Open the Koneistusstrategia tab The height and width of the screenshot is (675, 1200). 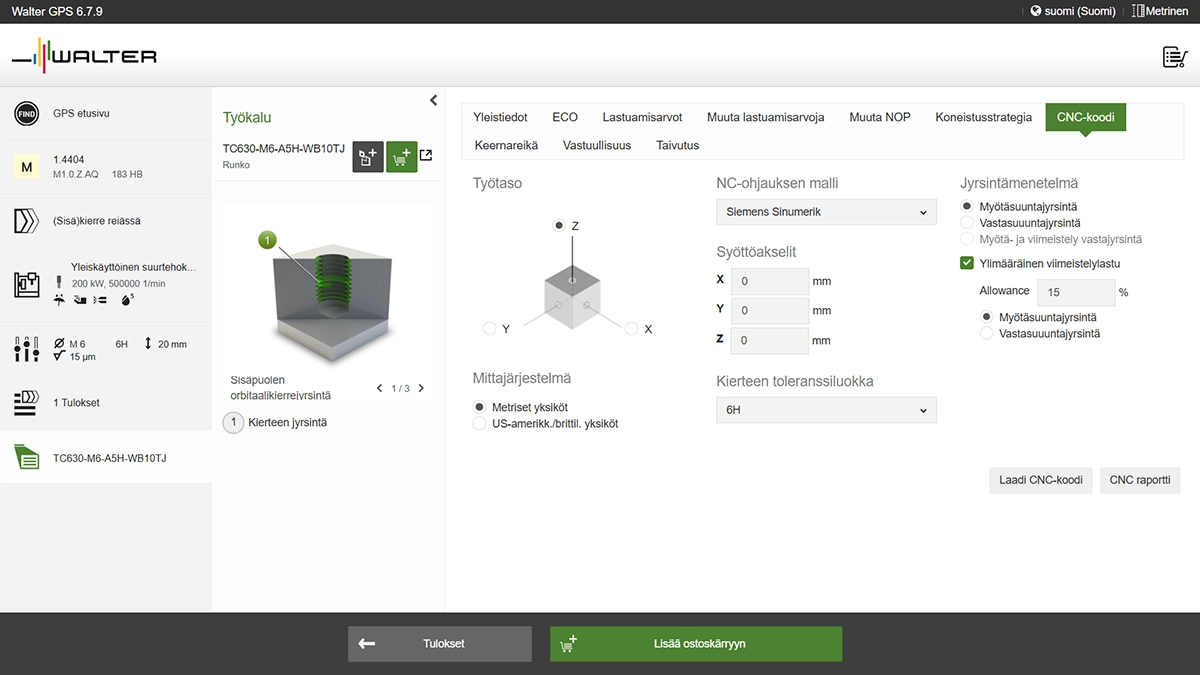[x=983, y=117]
